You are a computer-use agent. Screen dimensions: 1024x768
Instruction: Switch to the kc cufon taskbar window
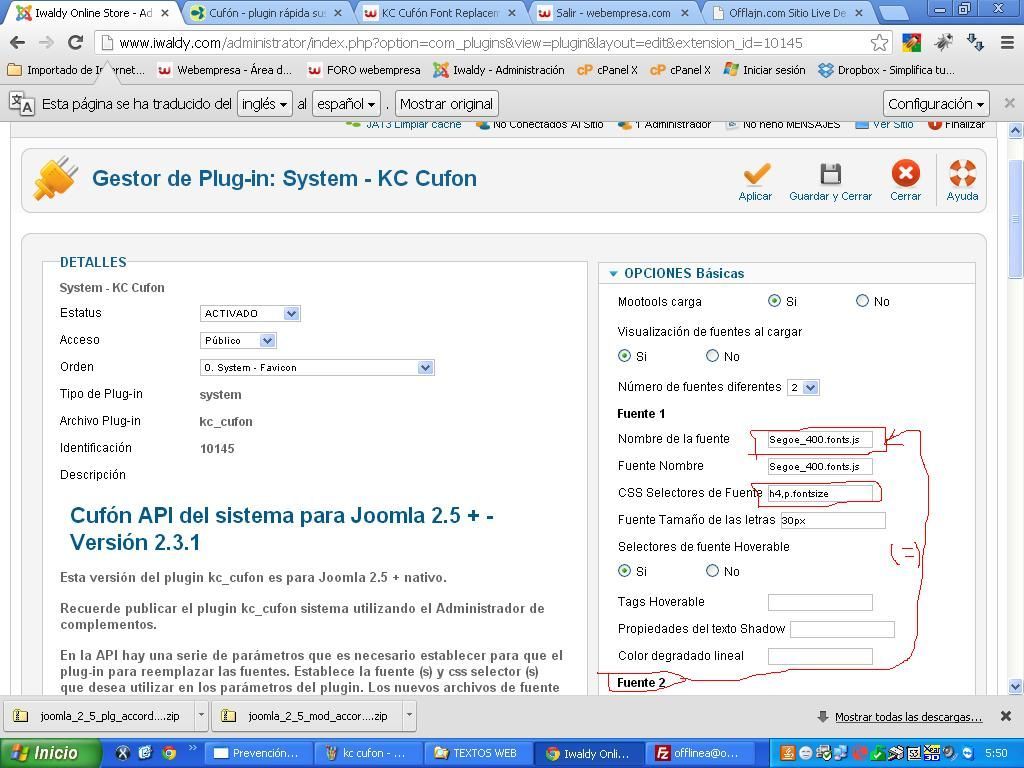(x=366, y=753)
